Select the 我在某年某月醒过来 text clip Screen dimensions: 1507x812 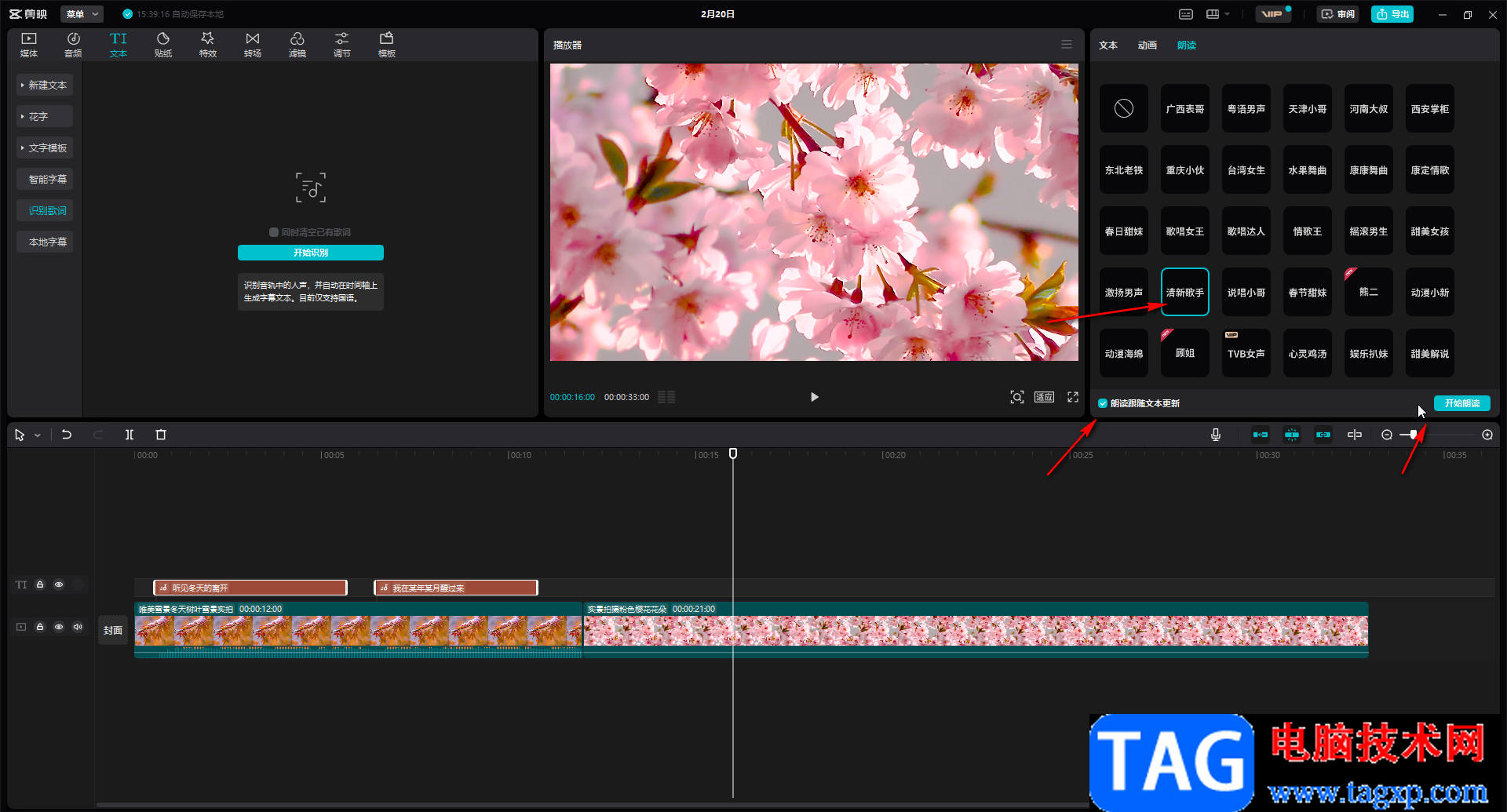(x=456, y=588)
